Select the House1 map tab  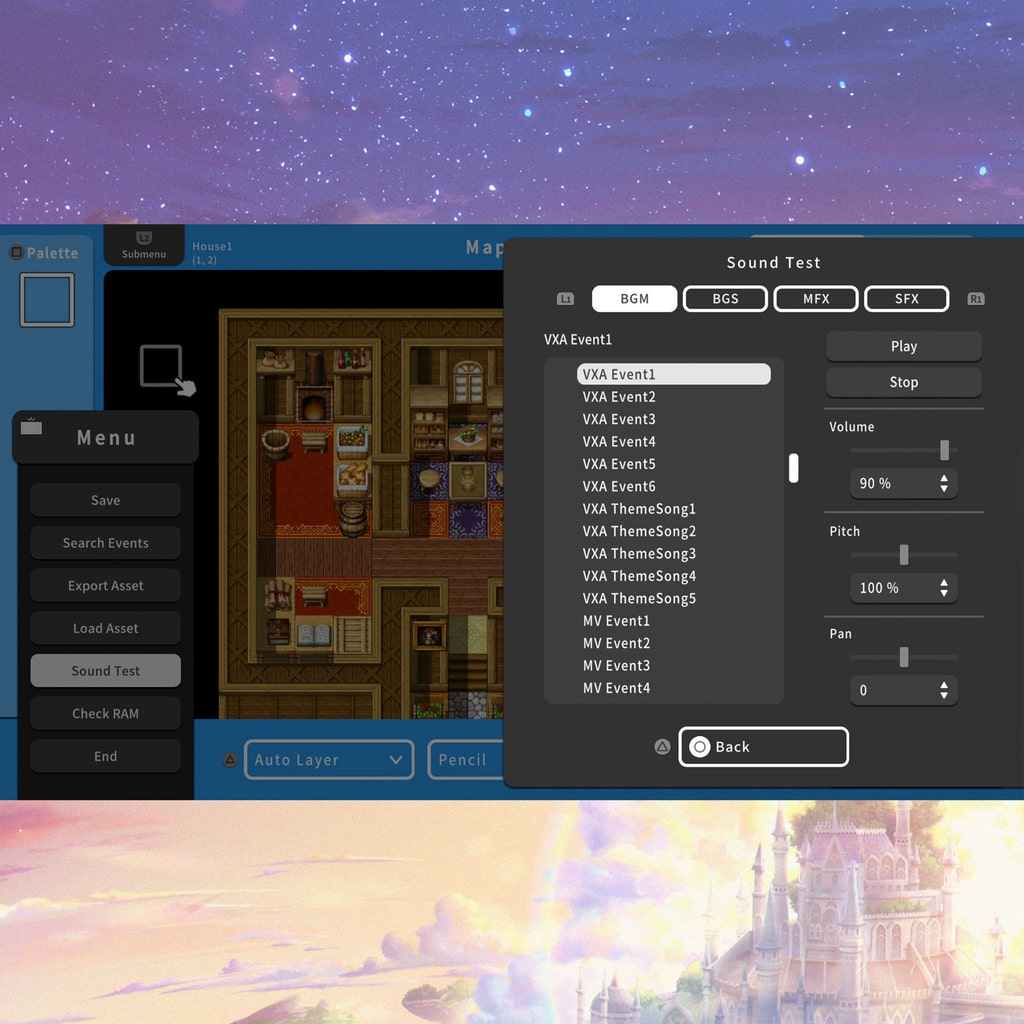(x=212, y=247)
